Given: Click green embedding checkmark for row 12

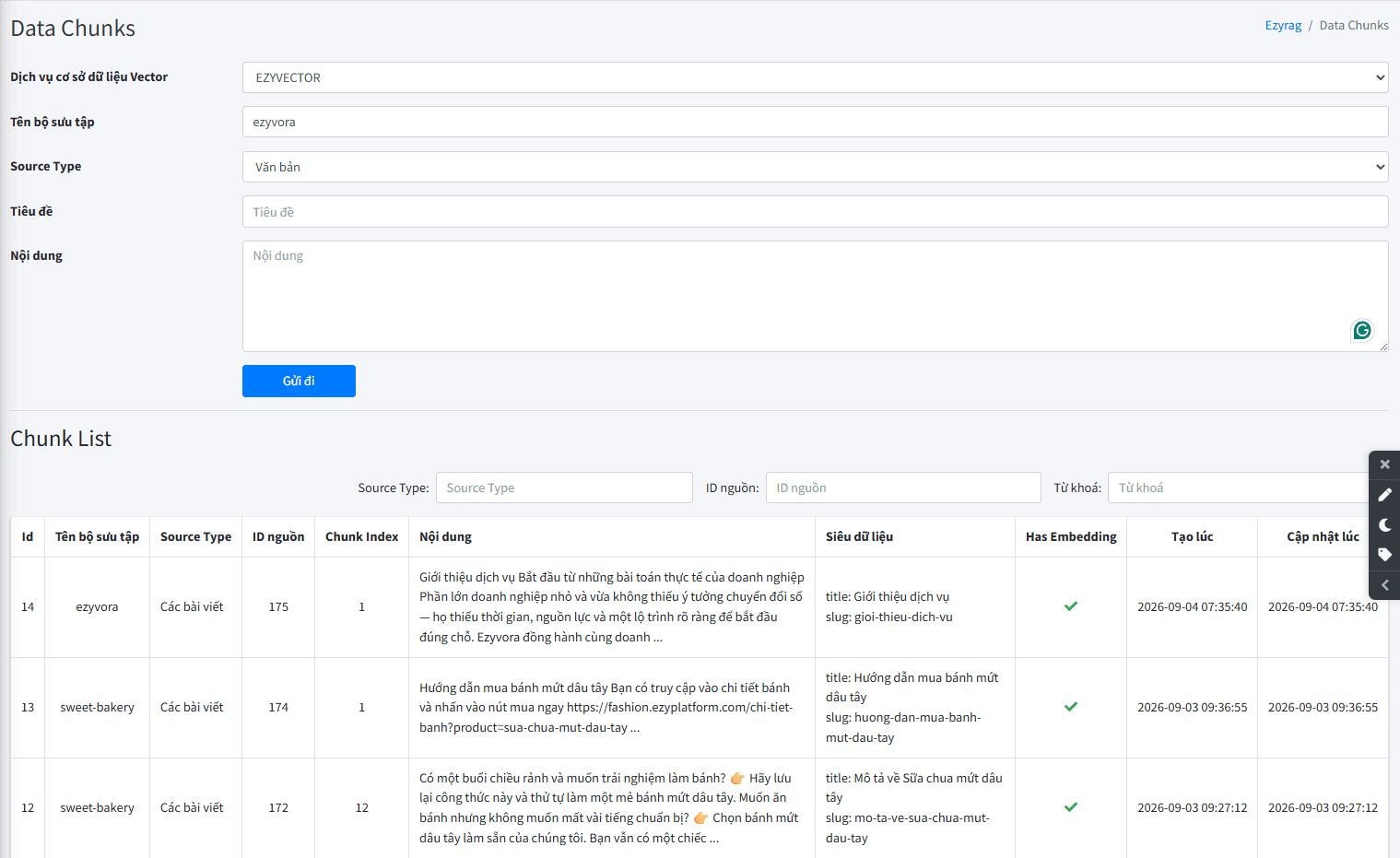Looking at the screenshot, I should pyautogui.click(x=1071, y=807).
